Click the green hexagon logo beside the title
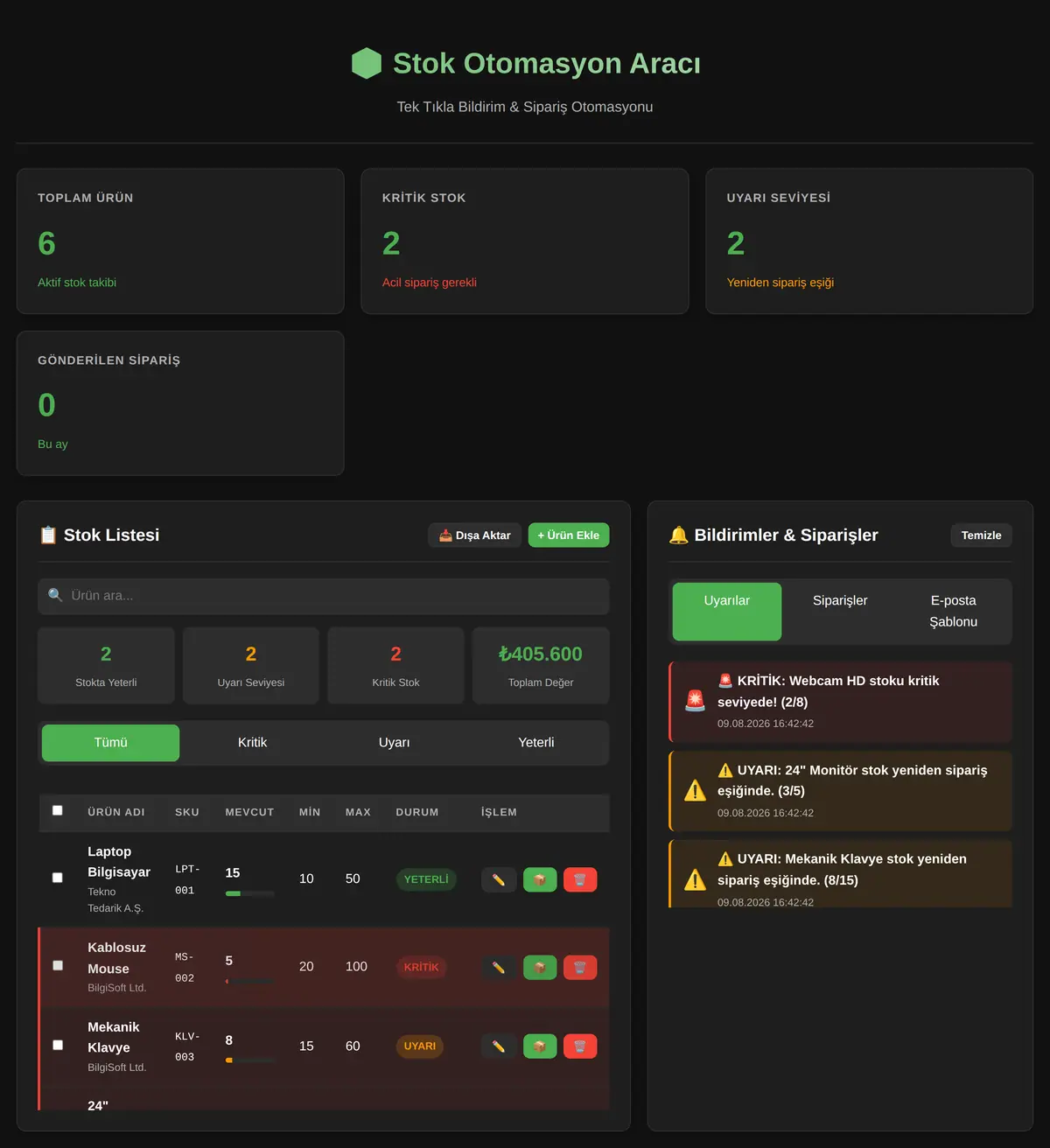 point(367,63)
